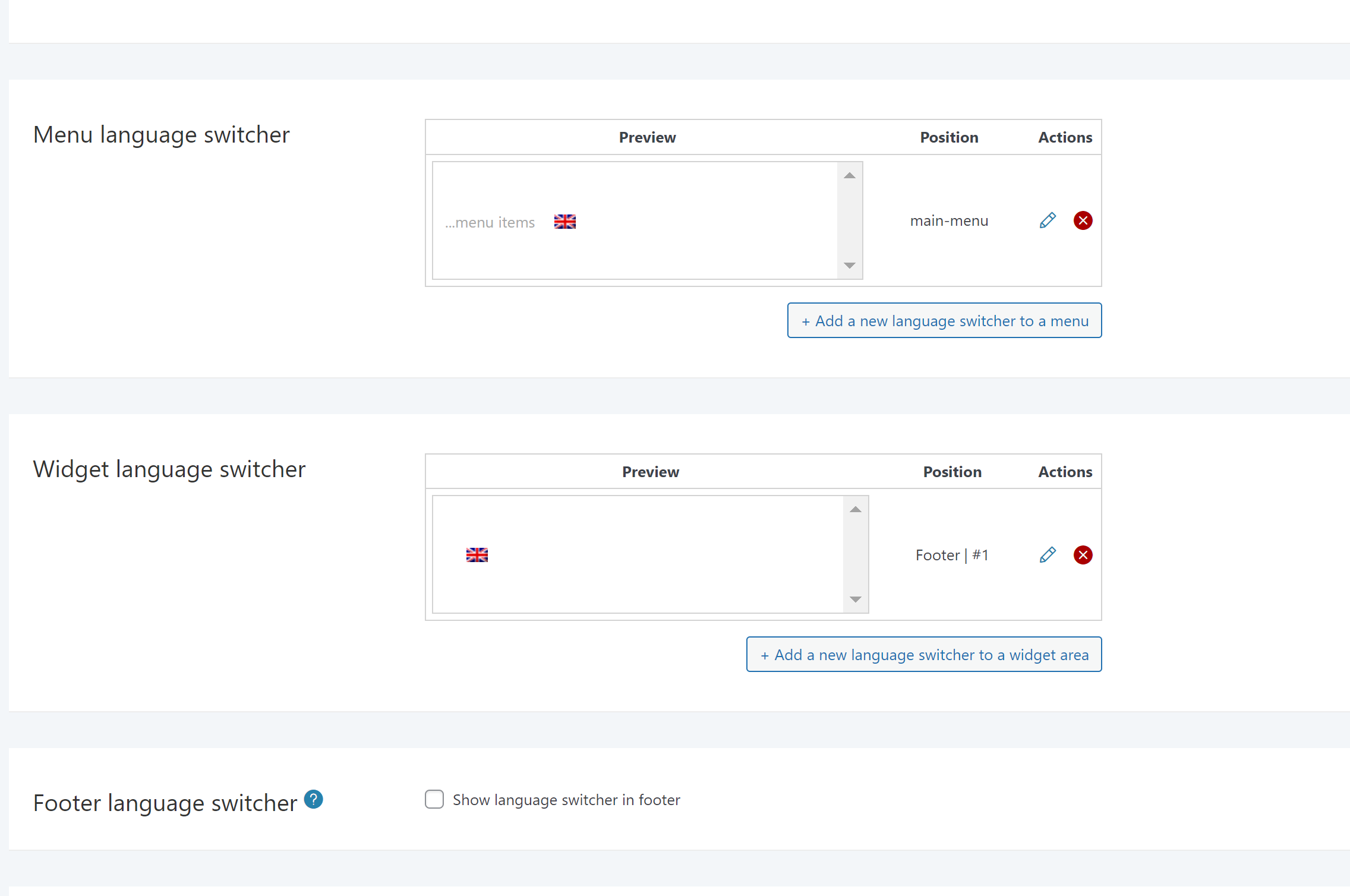
Task: Click 'Show language switcher in footer' label
Action: (x=566, y=800)
